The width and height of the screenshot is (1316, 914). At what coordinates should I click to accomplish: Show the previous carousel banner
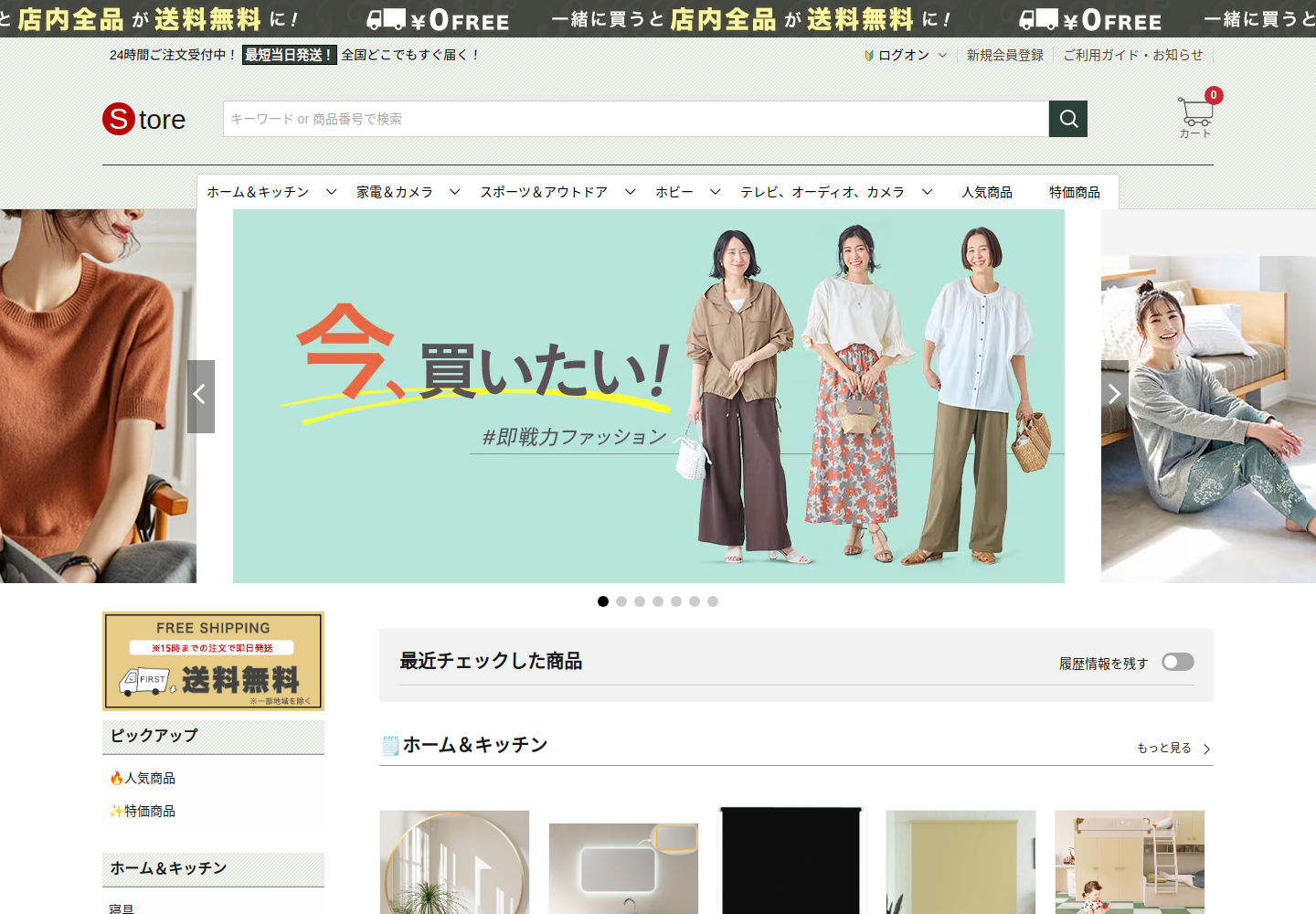pos(201,396)
